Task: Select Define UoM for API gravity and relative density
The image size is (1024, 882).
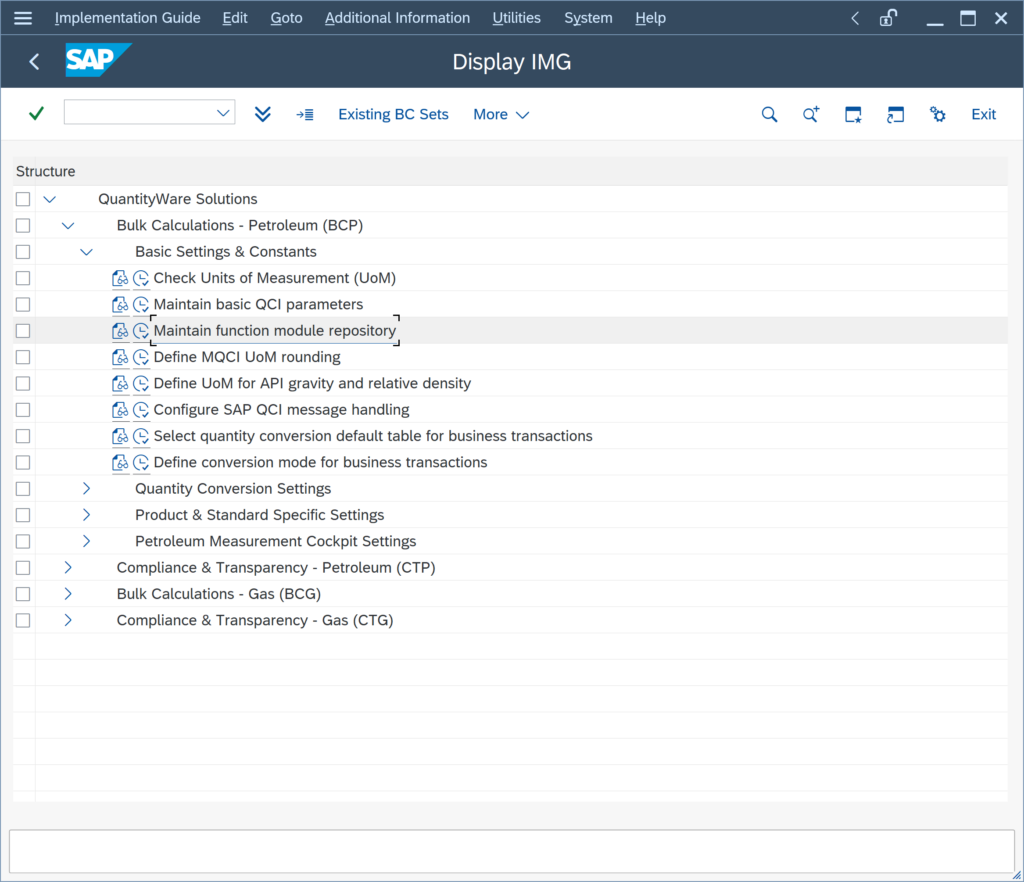Action: tap(312, 383)
